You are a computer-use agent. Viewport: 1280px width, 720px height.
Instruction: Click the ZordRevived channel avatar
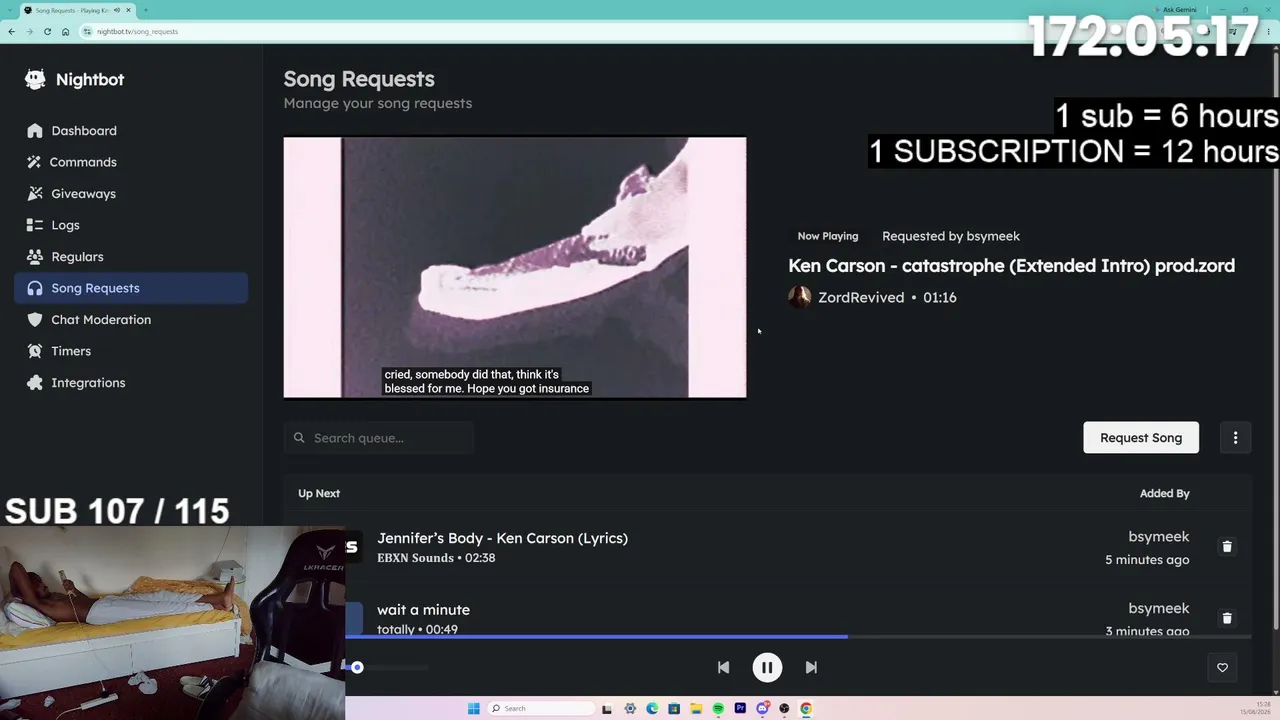[x=800, y=297]
